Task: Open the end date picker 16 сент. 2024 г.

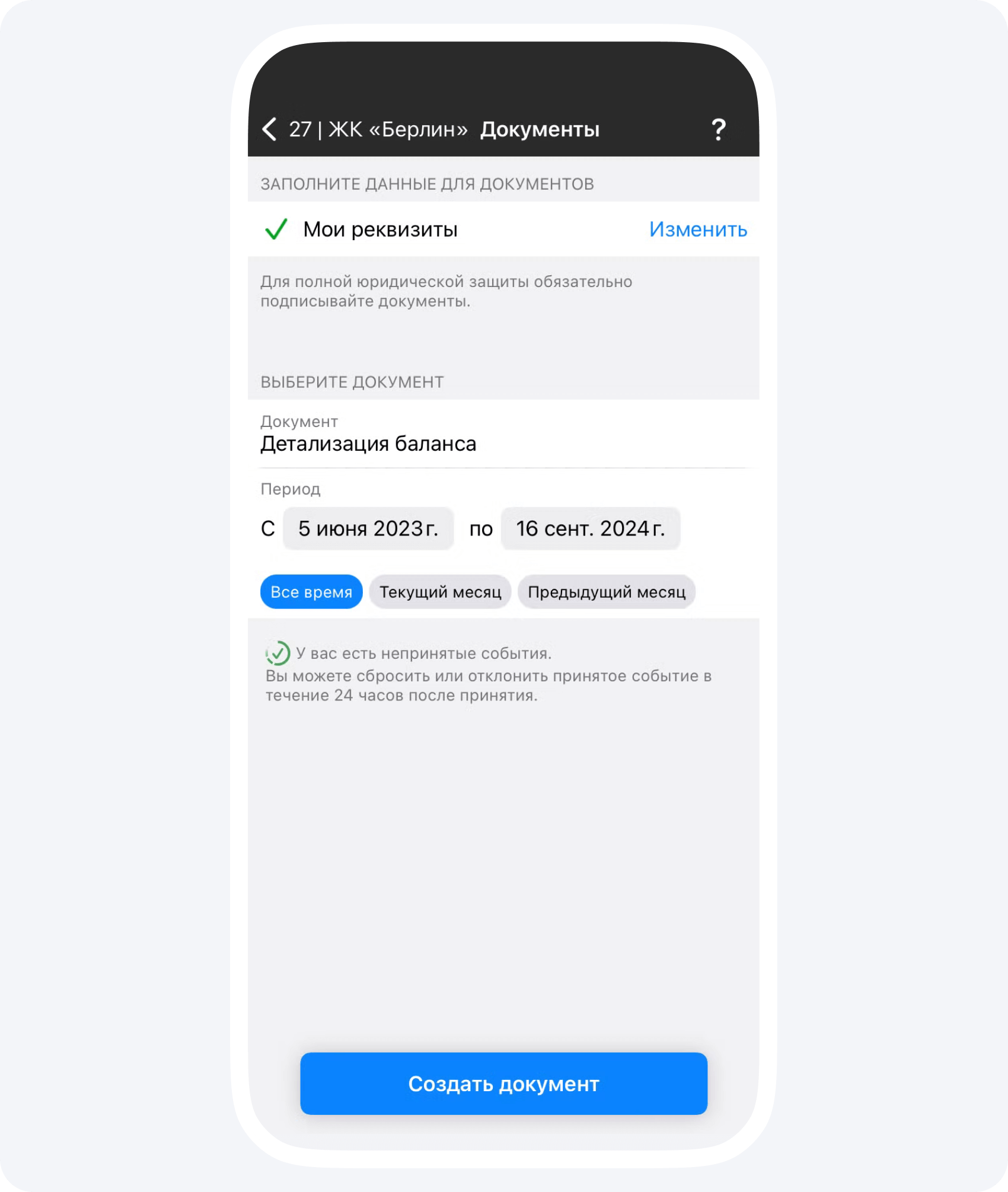Action: point(591,528)
